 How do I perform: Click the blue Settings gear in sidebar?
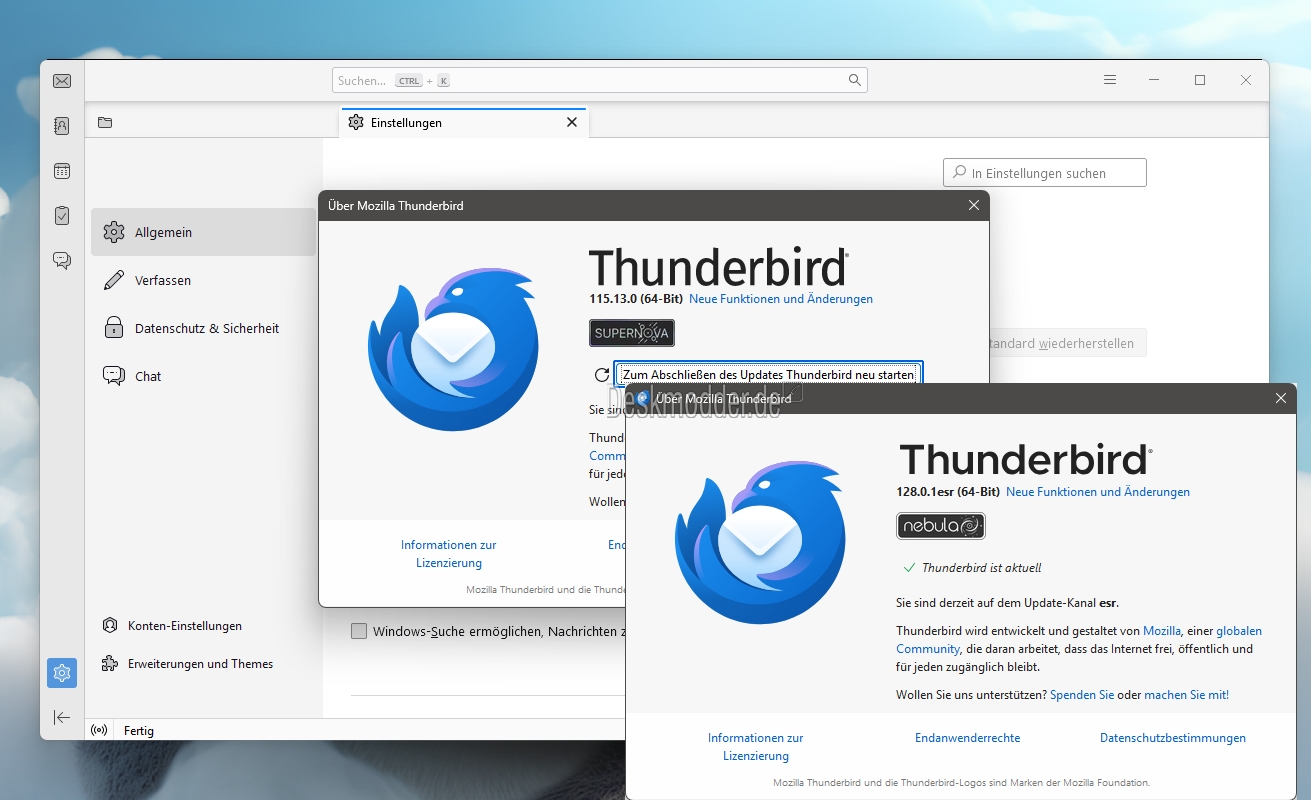point(62,673)
